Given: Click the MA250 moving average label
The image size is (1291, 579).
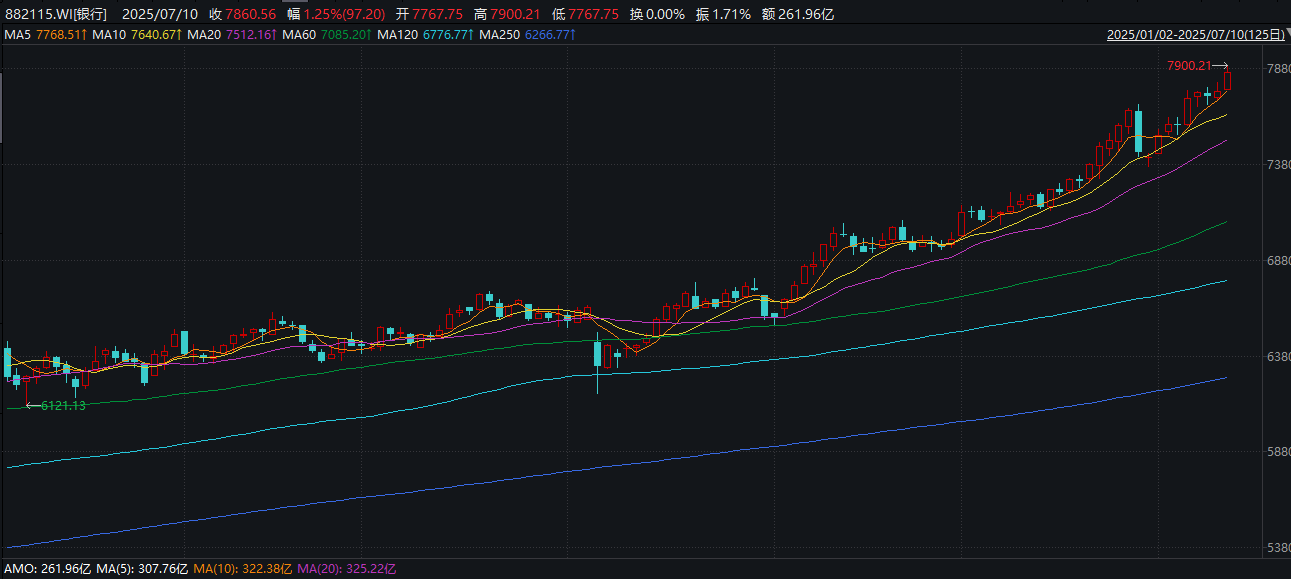Looking at the screenshot, I should coord(498,35).
